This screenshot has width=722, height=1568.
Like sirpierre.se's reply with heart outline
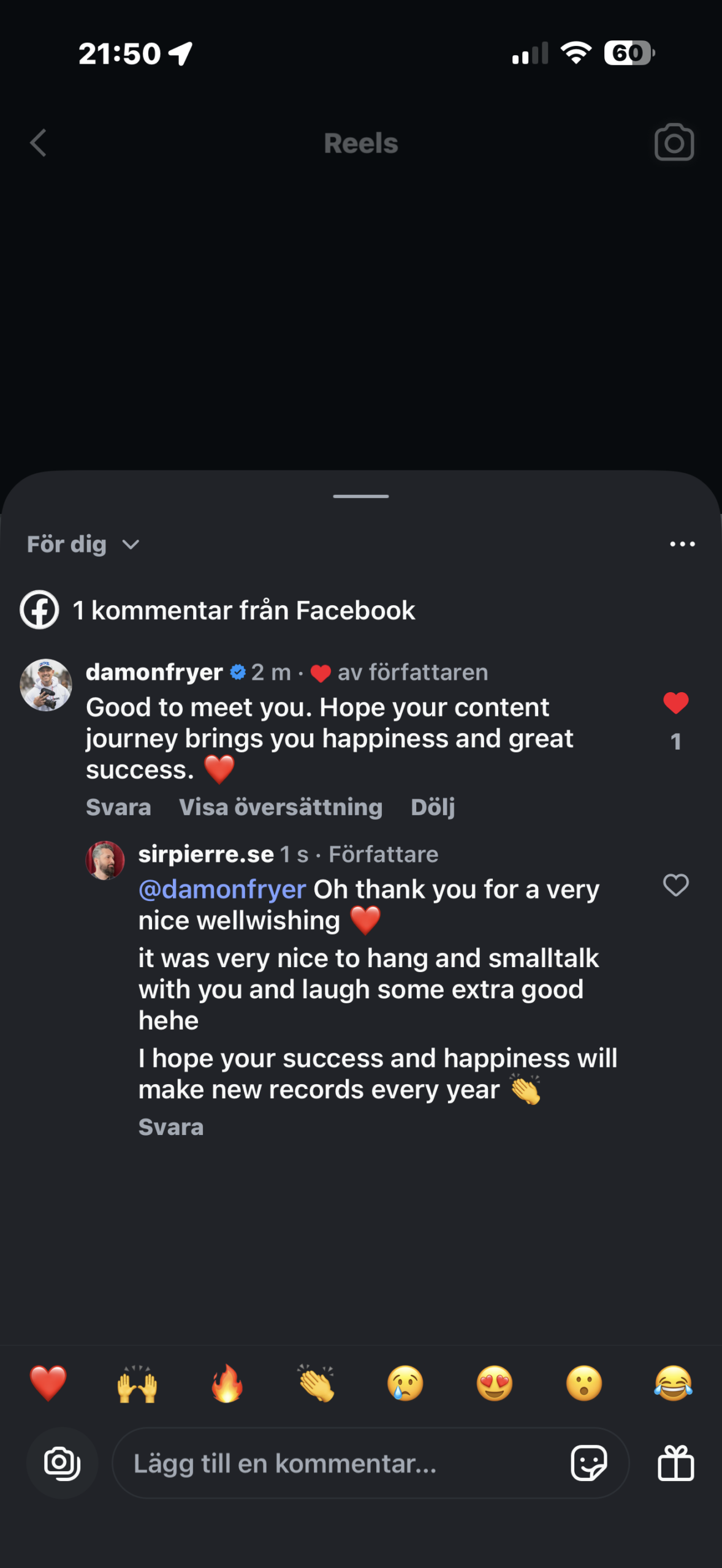[x=675, y=885]
